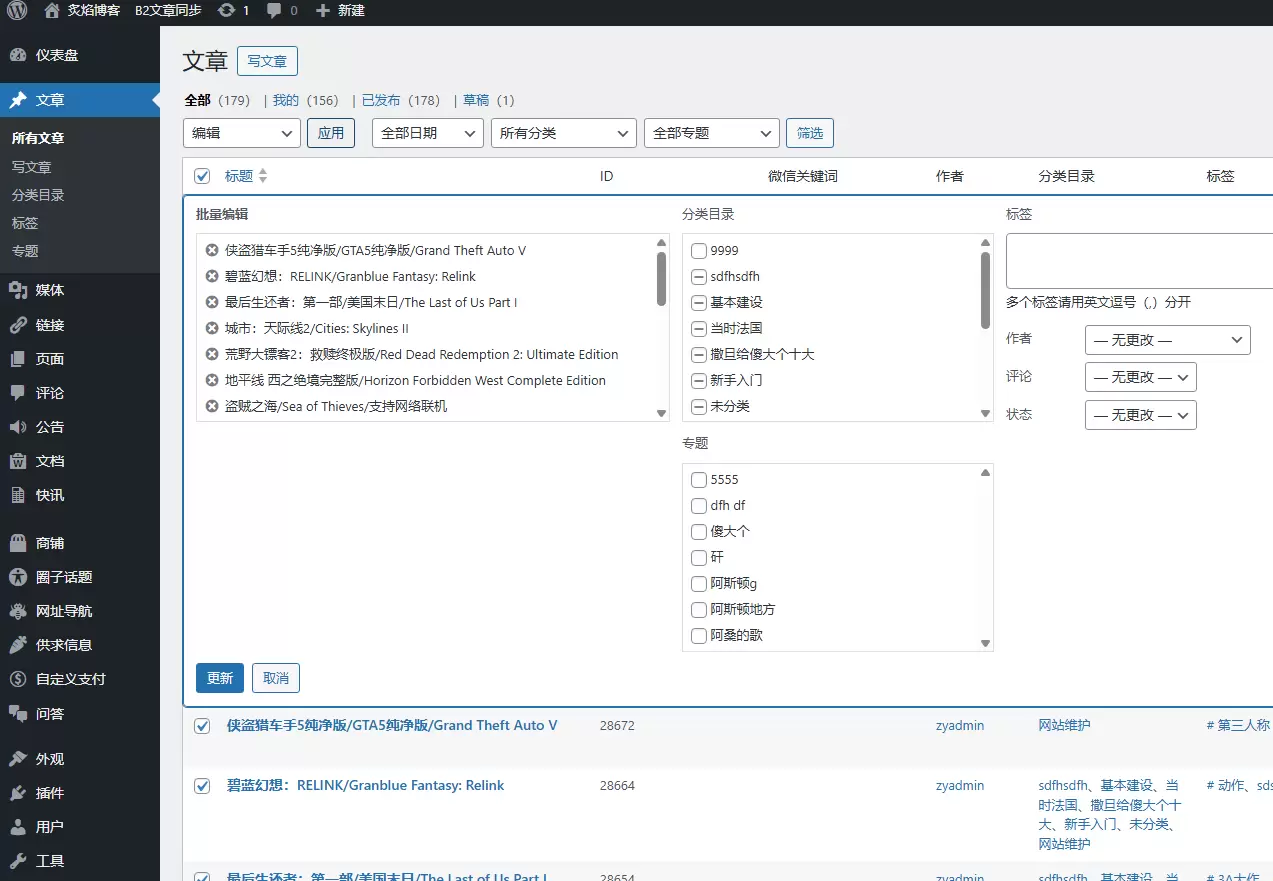Image resolution: width=1273 pixels, height=881 pixels.
Task: Toggle the 基本建设 category checkbox
Action: [699, 303]
